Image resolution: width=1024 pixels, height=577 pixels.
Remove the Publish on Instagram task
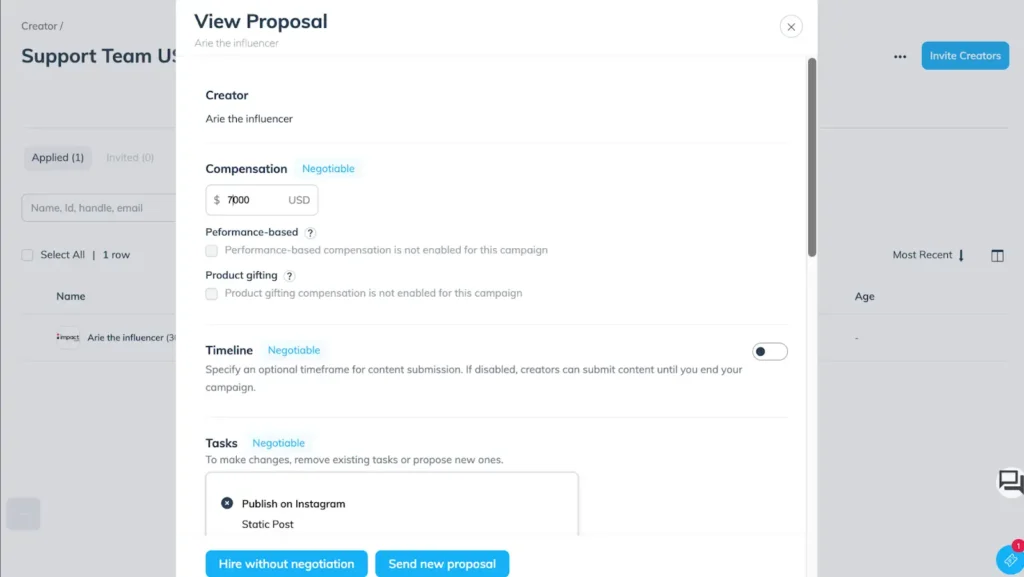(227, 503)
